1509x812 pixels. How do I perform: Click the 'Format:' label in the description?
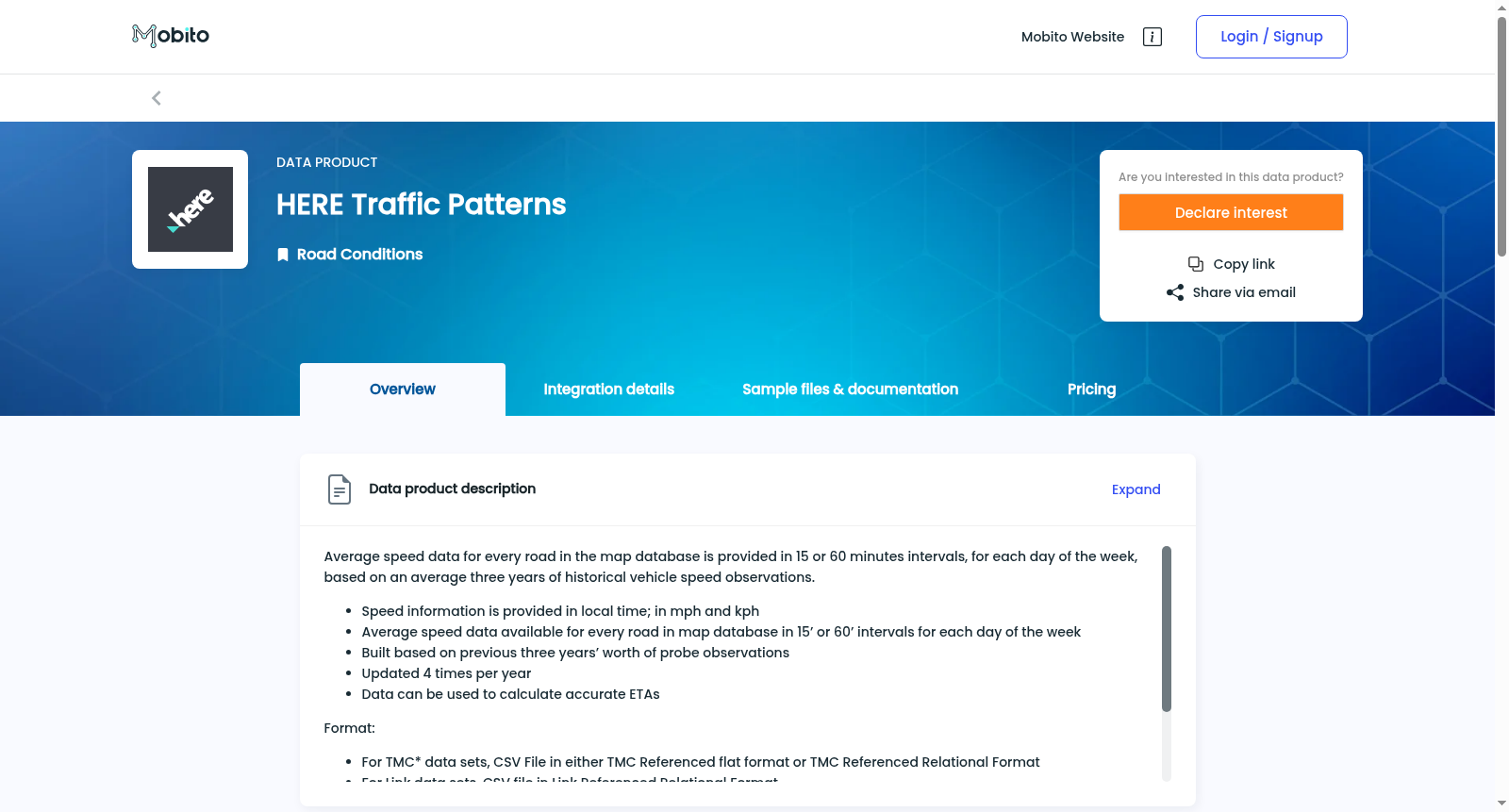(x=350, y=728)
